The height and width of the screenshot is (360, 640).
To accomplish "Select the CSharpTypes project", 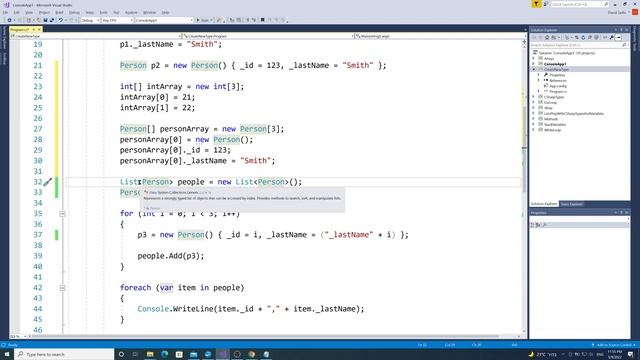I will [553, 97].
